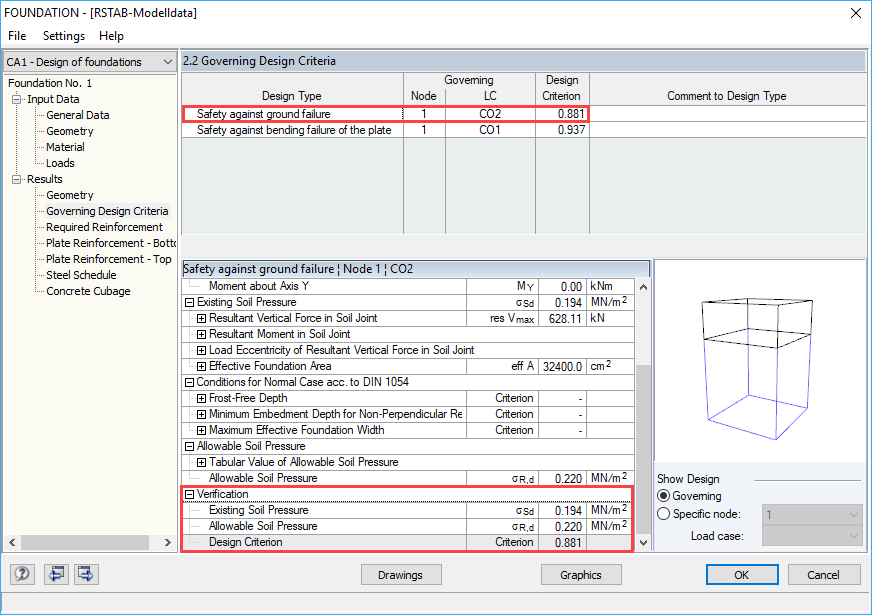Select Required Reinforcement tree item
The height and width of the screenshot is (615, 872).
click(104, 227)
